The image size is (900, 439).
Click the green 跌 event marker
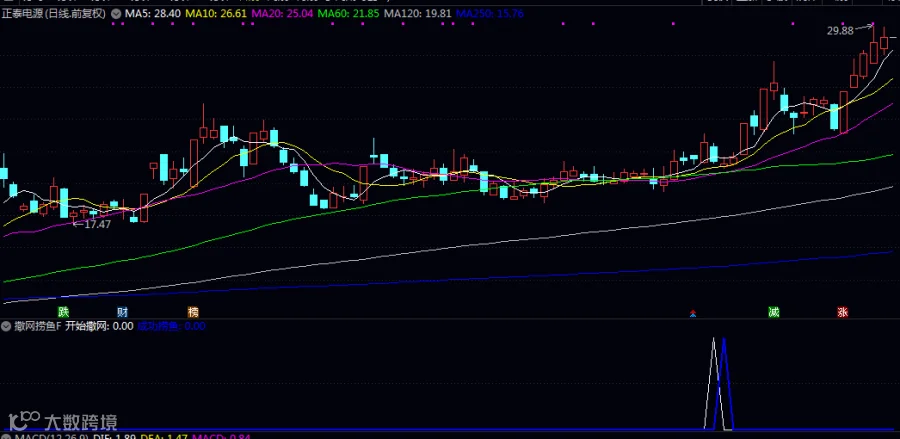63,312
